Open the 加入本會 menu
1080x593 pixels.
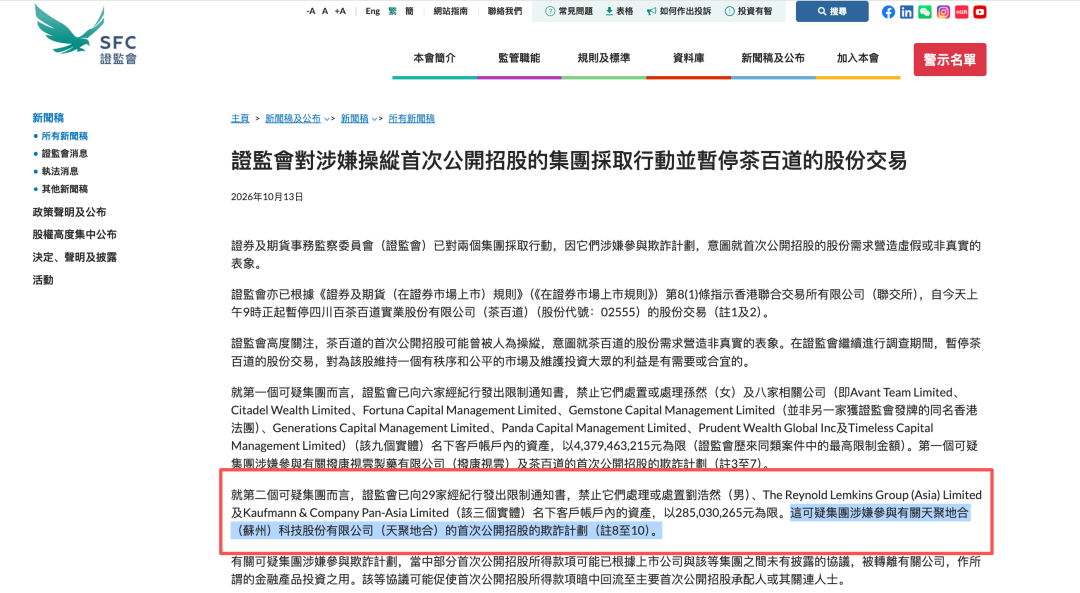point(858,59)
